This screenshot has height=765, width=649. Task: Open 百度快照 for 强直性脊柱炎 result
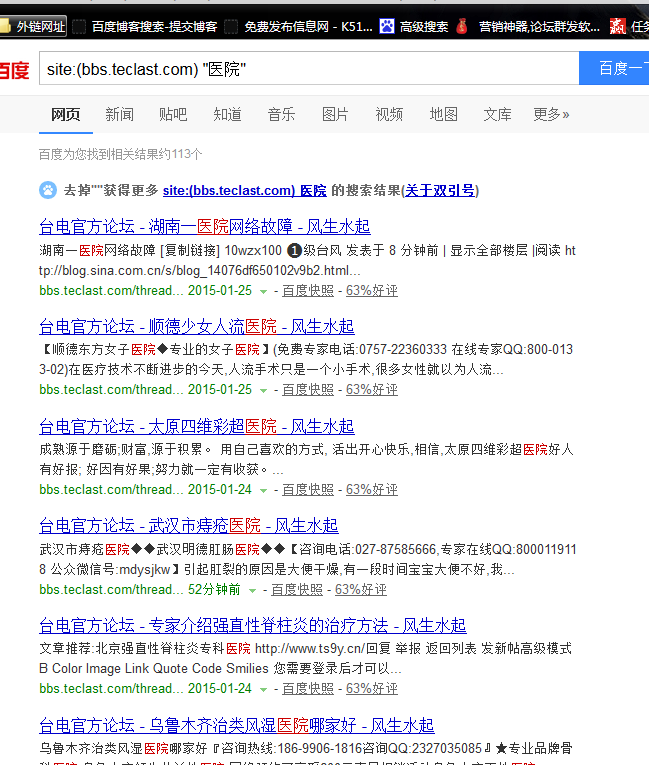click(x=308, y=689)
